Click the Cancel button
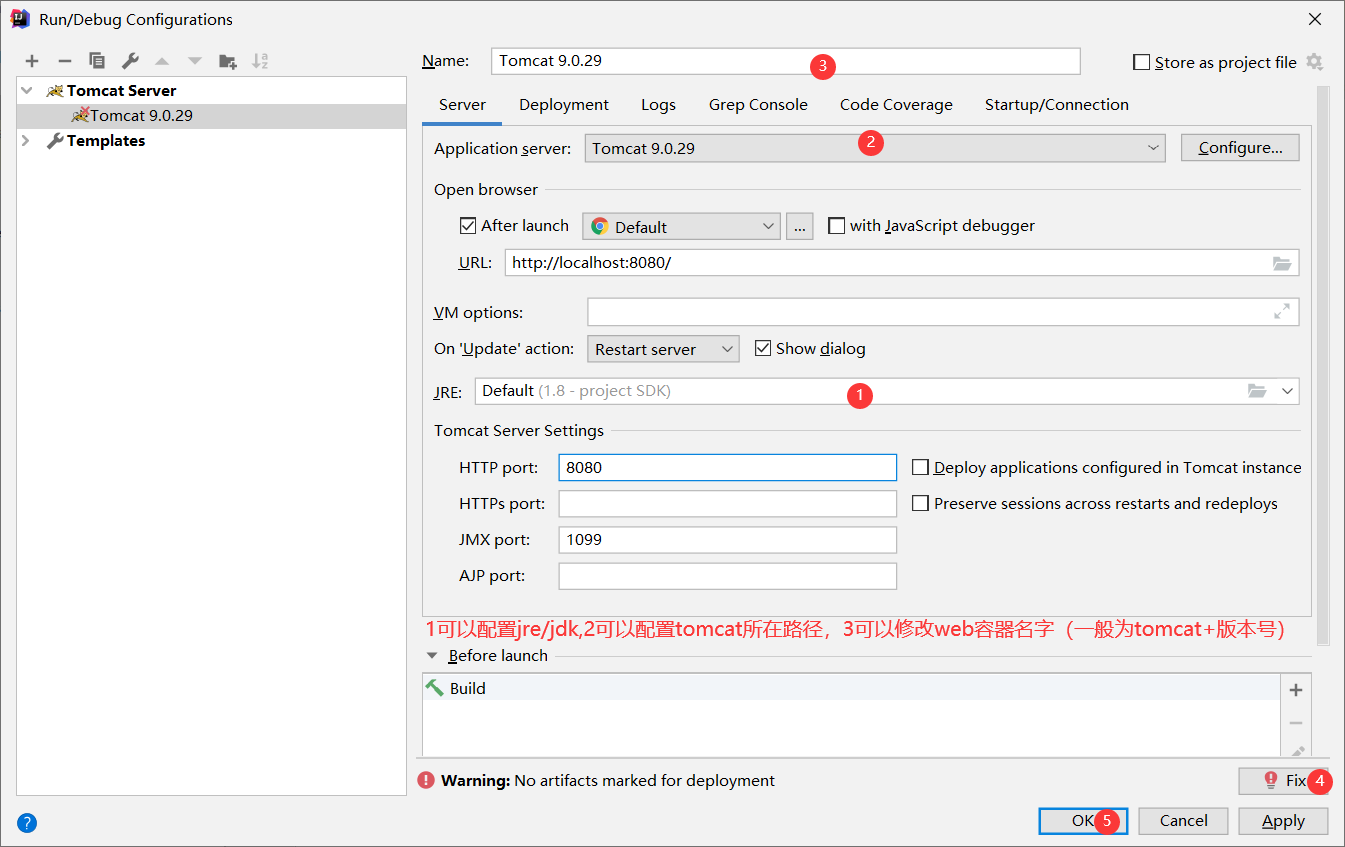Image resolution: width=1345 pixels, height=847 pixels. [1184, 821]
